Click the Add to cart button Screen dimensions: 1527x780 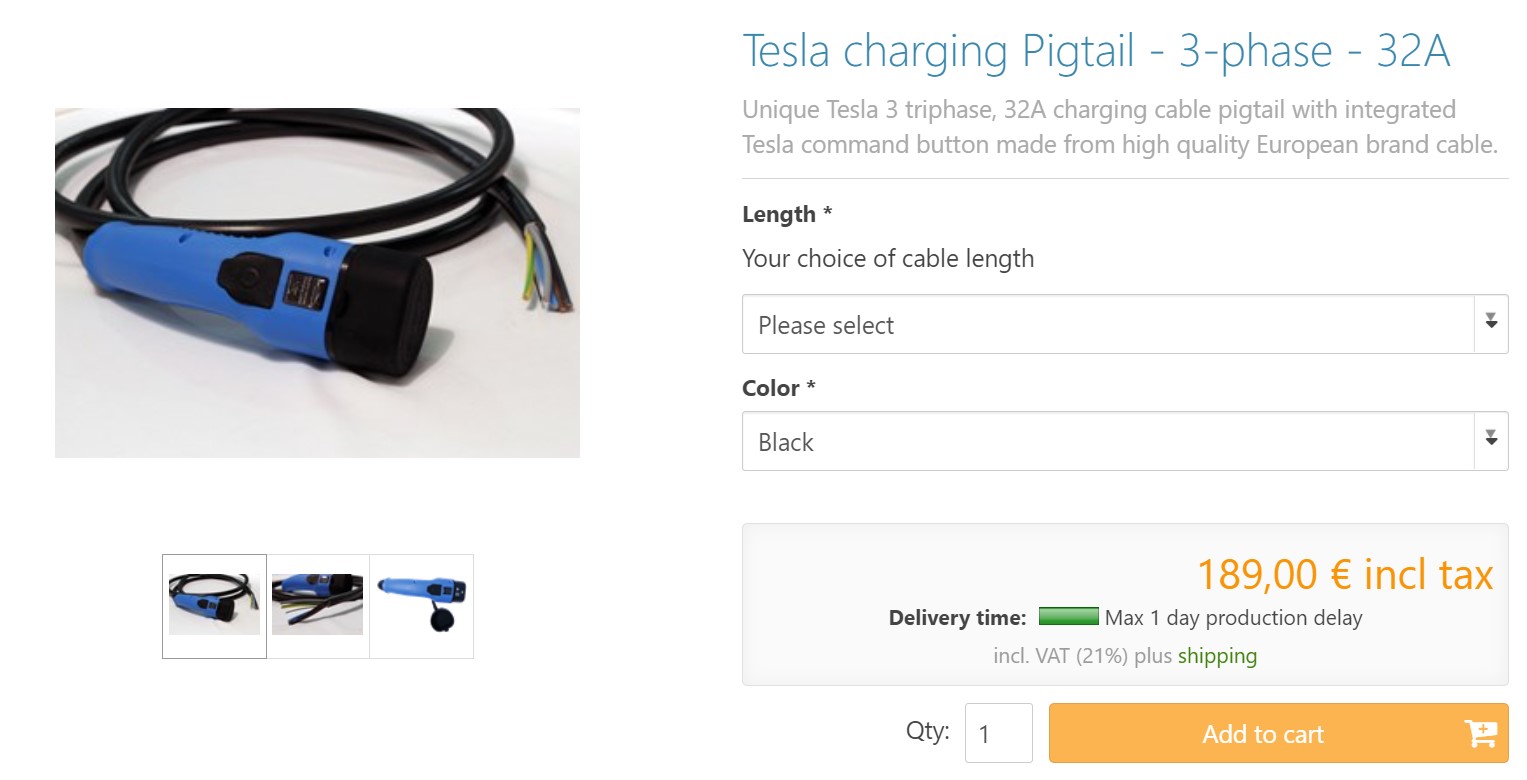pos(1262,734)
